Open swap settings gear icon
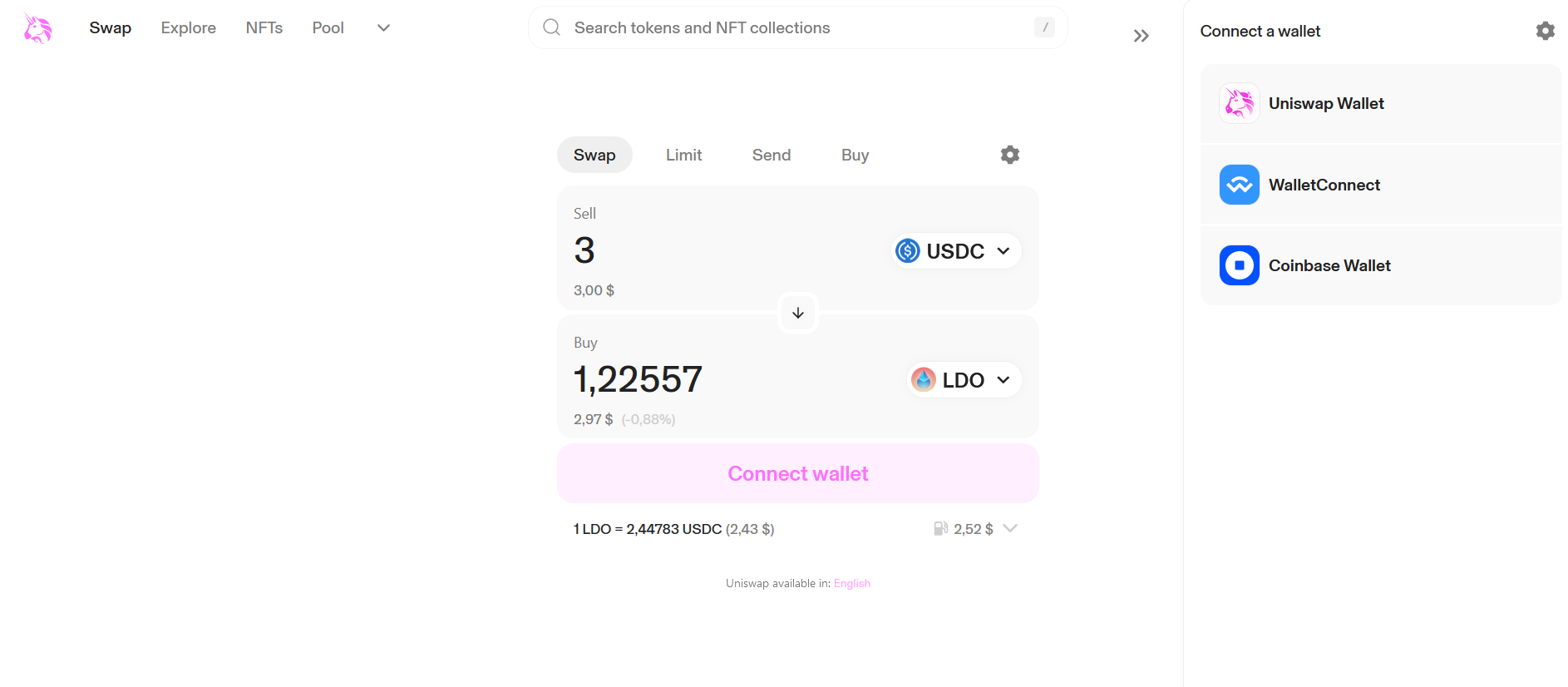Screen dimensions: 1568x687 [x=1009, y=155]
